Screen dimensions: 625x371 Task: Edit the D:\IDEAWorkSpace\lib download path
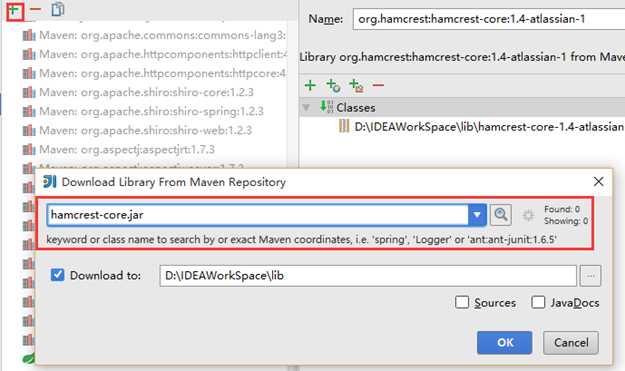368,276
